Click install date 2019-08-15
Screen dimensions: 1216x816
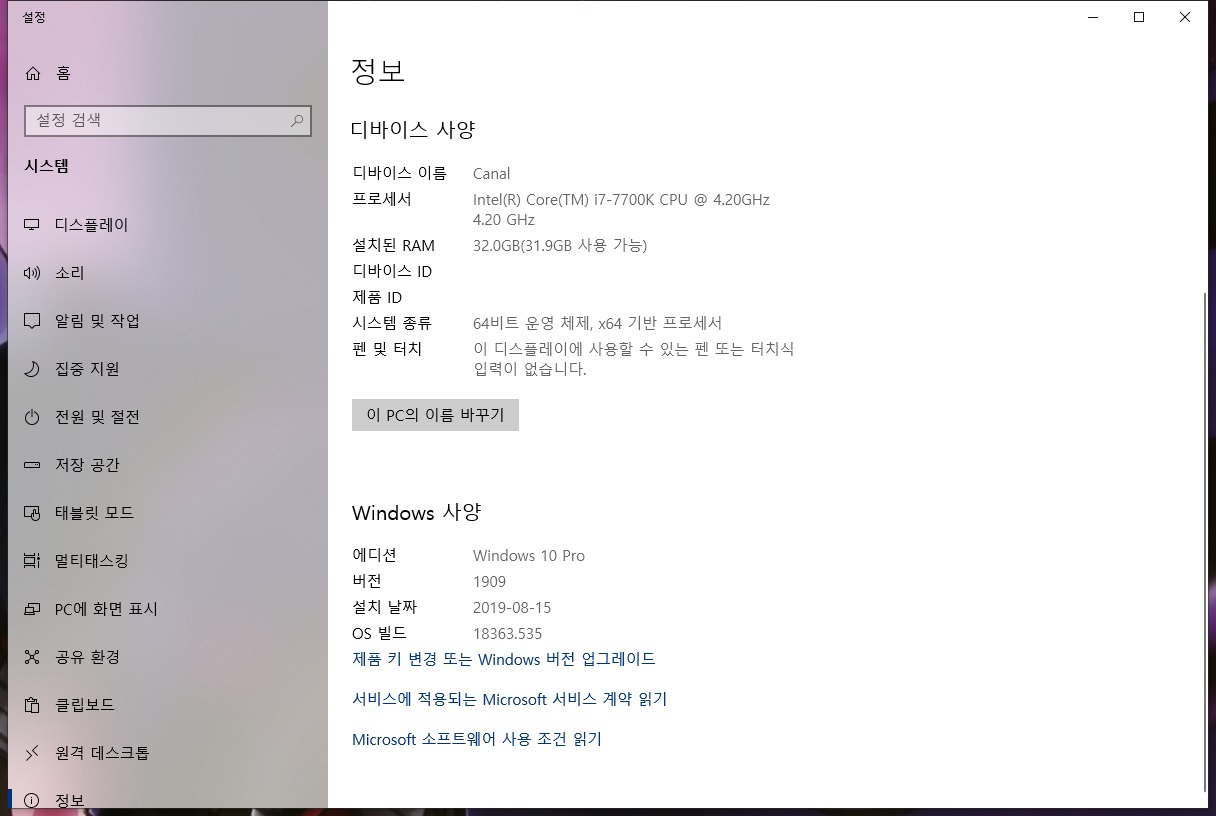tap(512, 608)
